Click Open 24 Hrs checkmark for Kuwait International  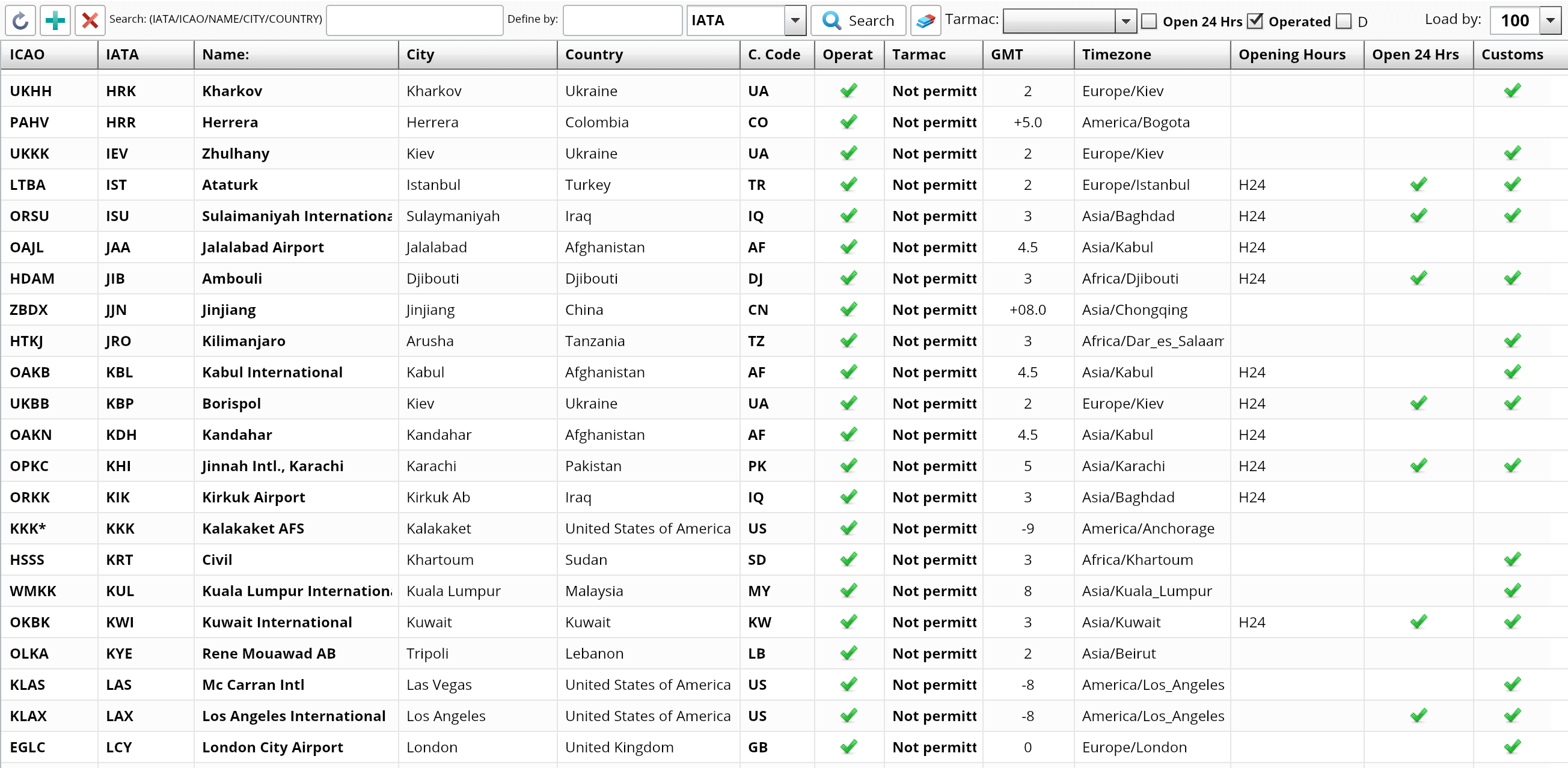click(1418, 622)
